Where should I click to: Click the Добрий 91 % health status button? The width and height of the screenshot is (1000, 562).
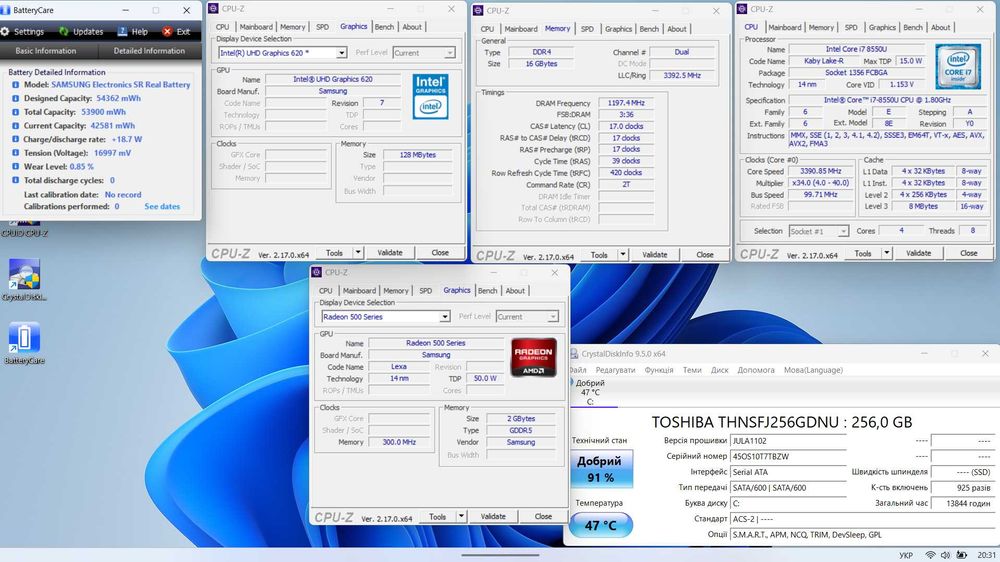click(599, 470)
